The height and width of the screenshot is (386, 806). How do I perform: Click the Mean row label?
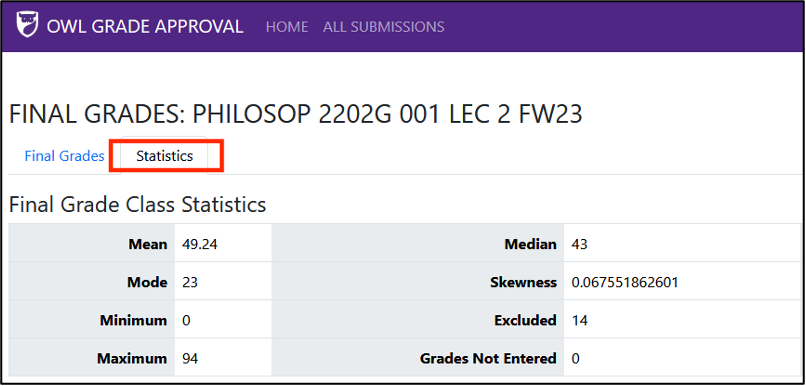coord(148,245)
